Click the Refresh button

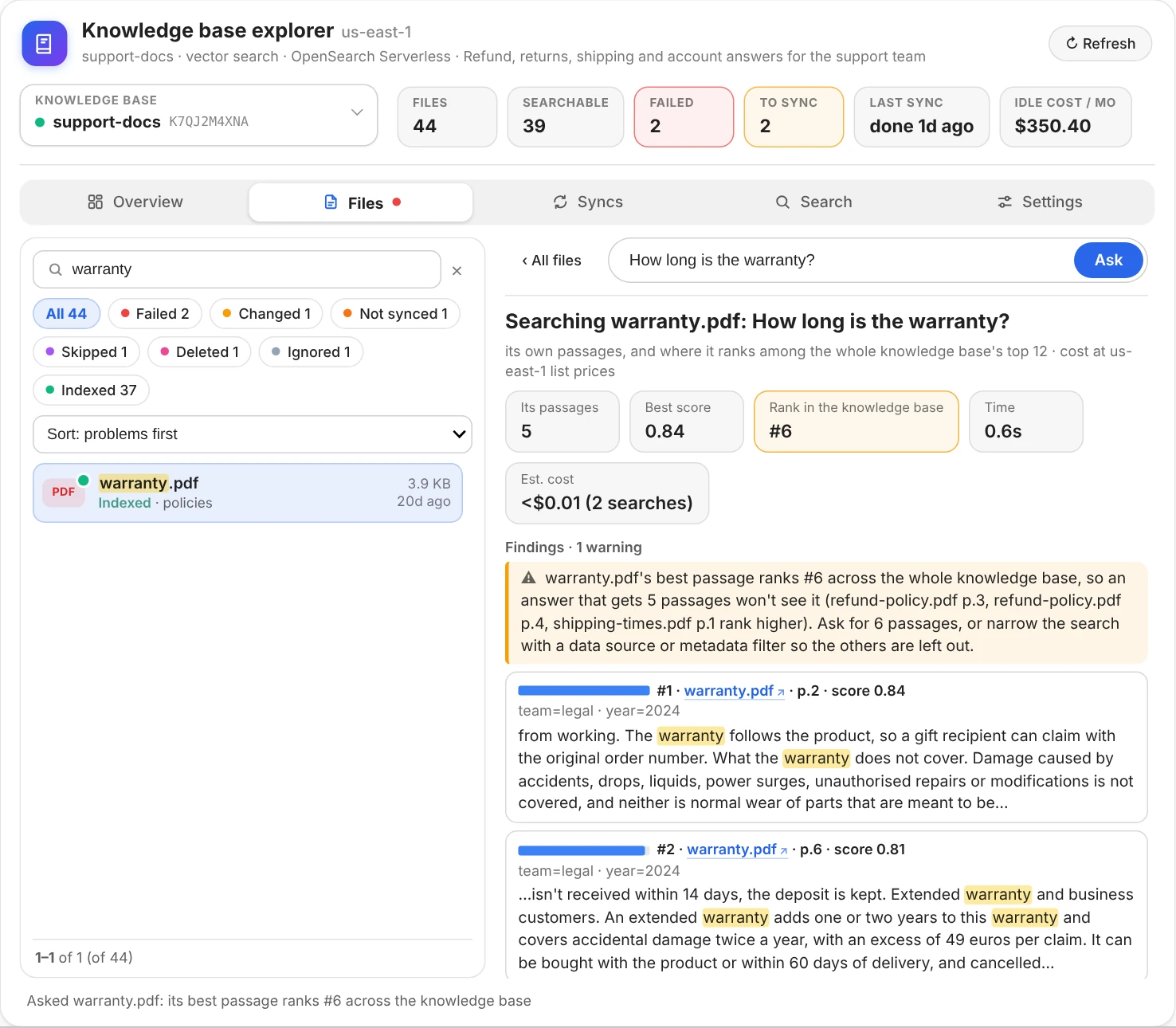[1100, 44]
